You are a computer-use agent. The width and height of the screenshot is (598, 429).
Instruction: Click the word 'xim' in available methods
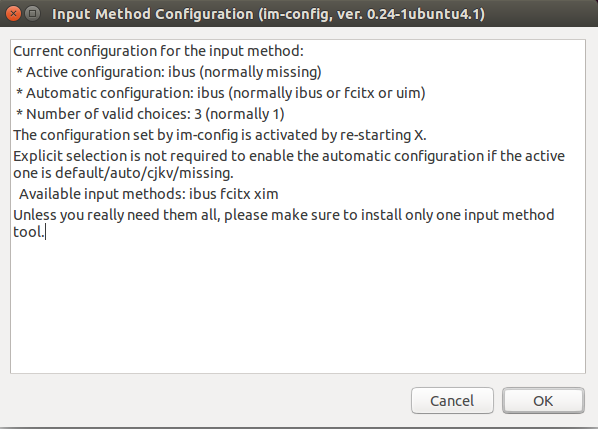point(266,194)
